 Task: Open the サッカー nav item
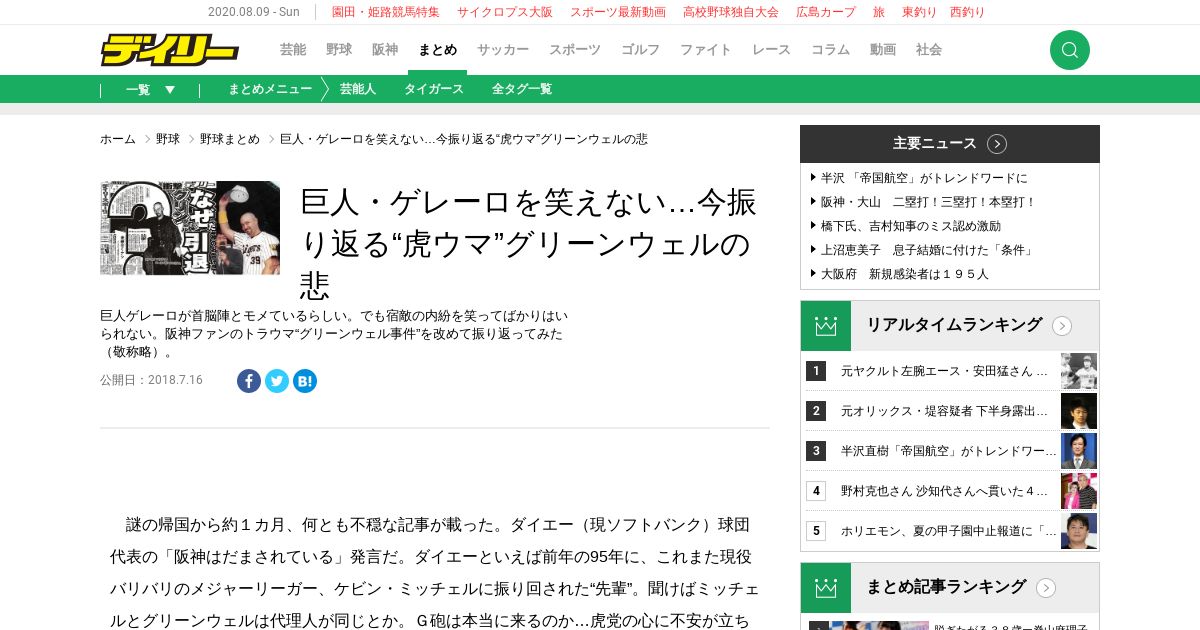[503, 50]
